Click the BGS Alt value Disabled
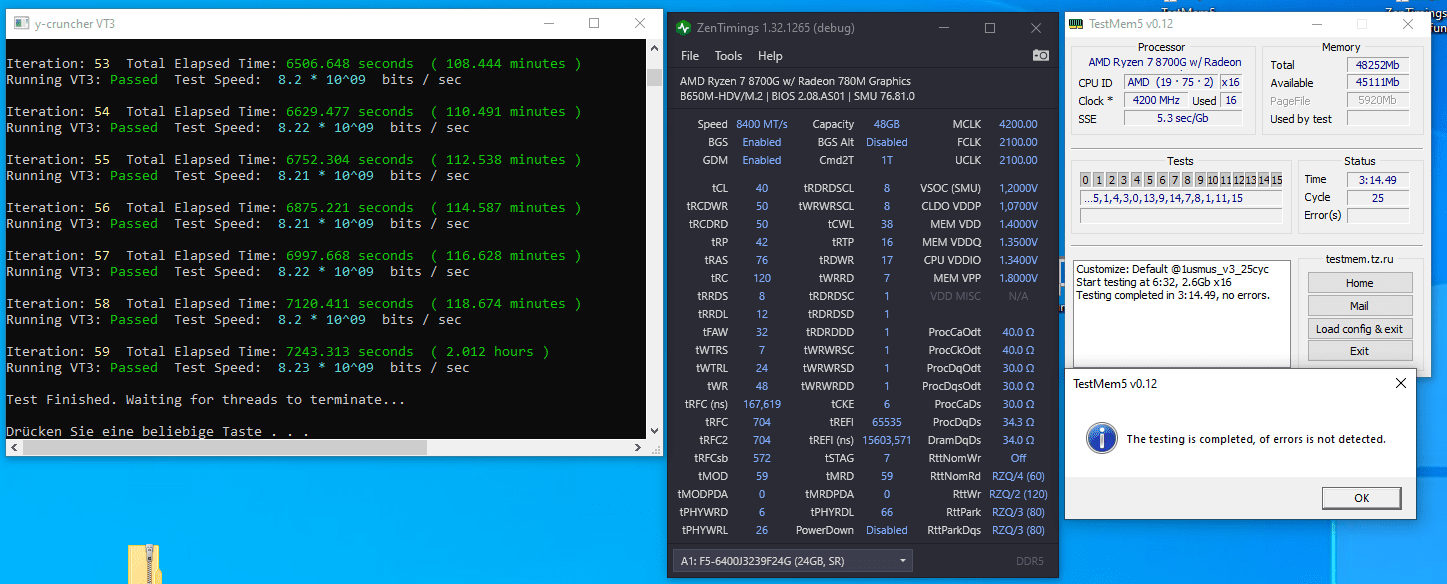The width and height of the screenshot is (1447, 584). 887,142
